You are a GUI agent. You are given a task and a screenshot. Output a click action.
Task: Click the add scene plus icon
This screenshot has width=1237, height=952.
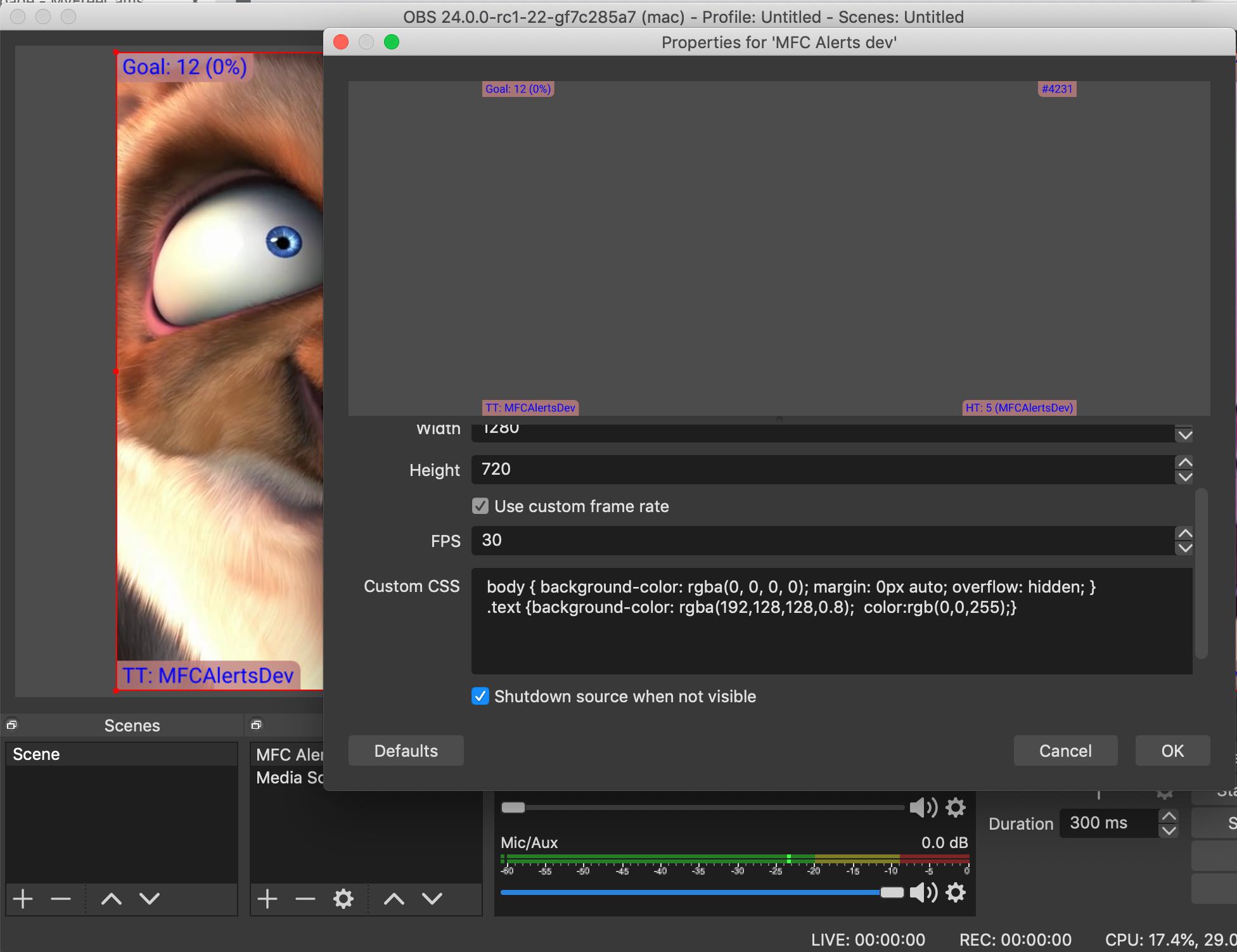[x=23, y=899]
